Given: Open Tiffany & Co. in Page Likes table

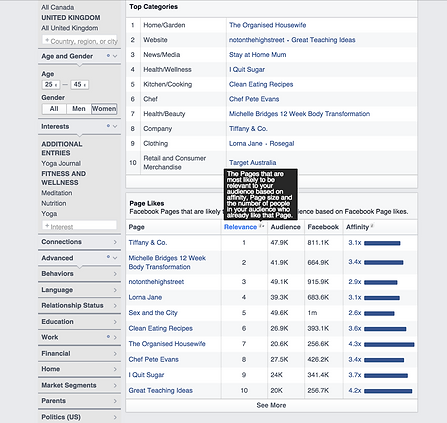Looking at the screenshot, I should point(148,243).
